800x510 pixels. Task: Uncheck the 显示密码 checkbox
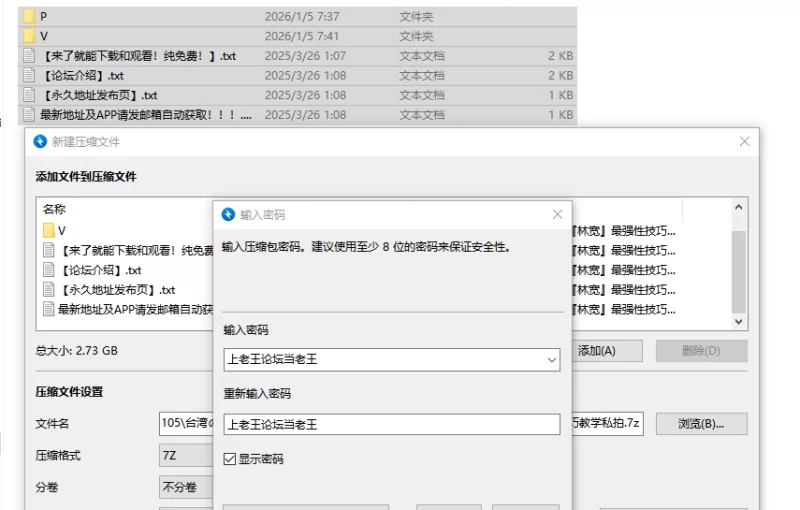click(230, 459)
